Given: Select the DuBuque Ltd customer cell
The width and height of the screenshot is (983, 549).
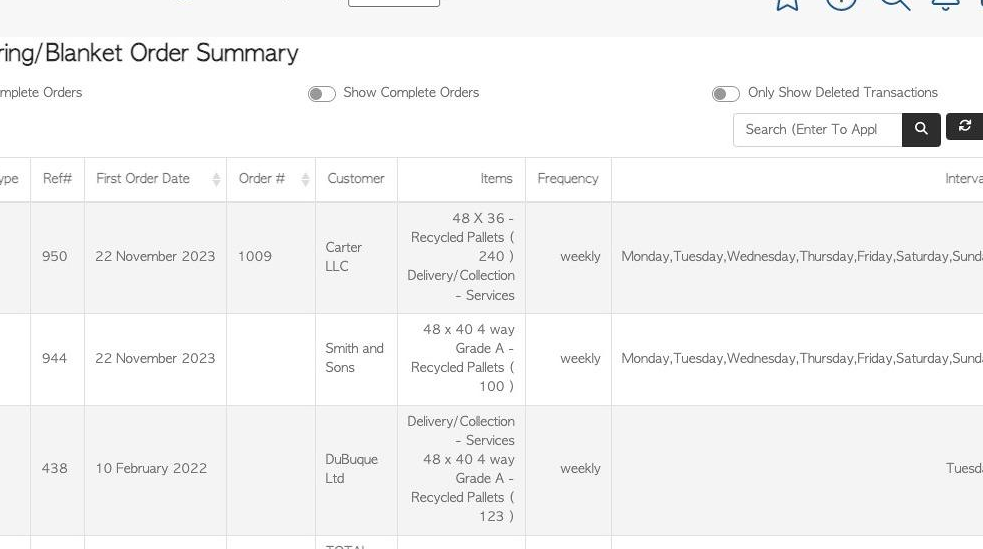Looking at the screenshot, I should [x=356, y=469].
